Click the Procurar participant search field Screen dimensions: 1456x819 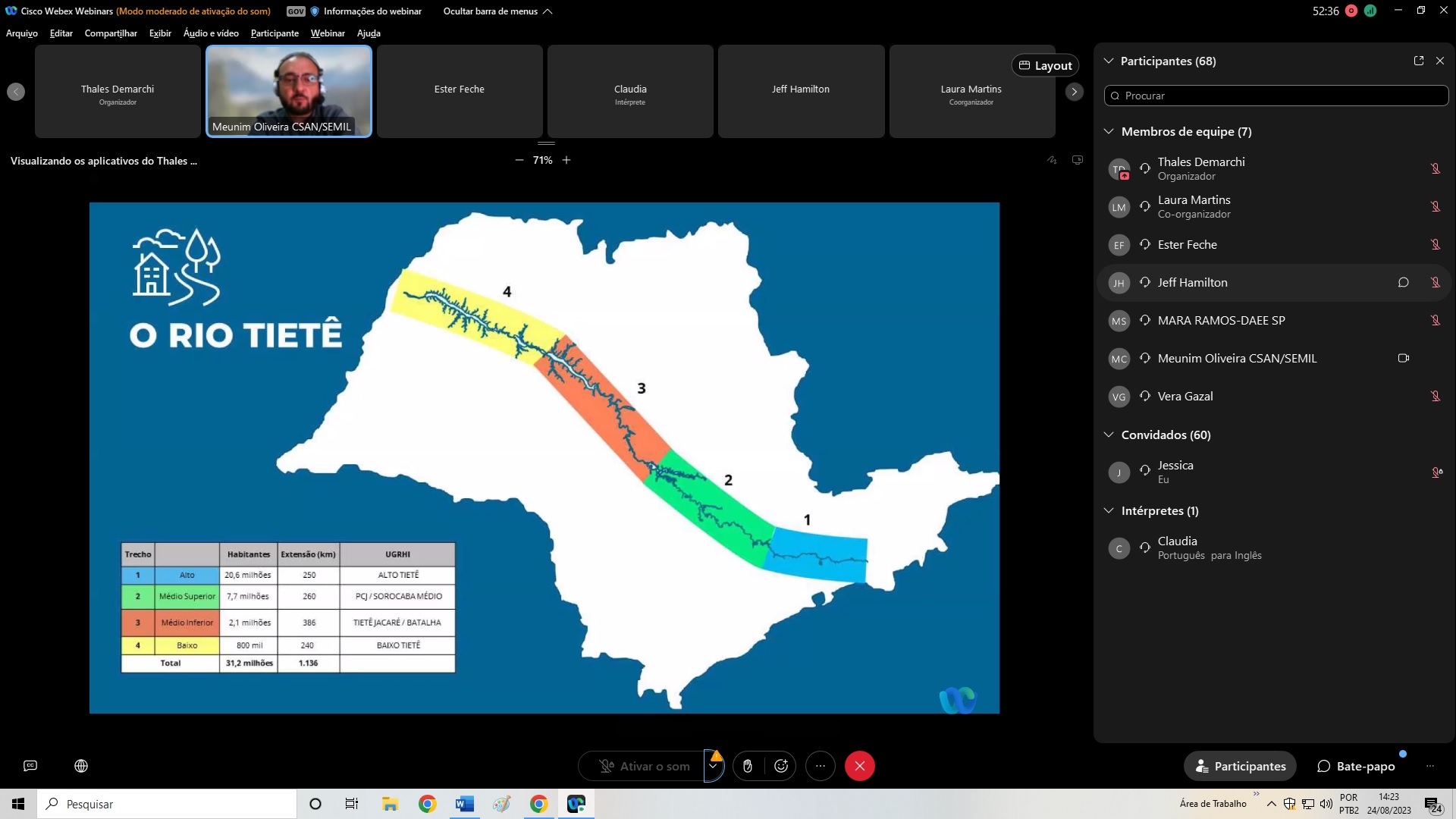coord(1276,96)
